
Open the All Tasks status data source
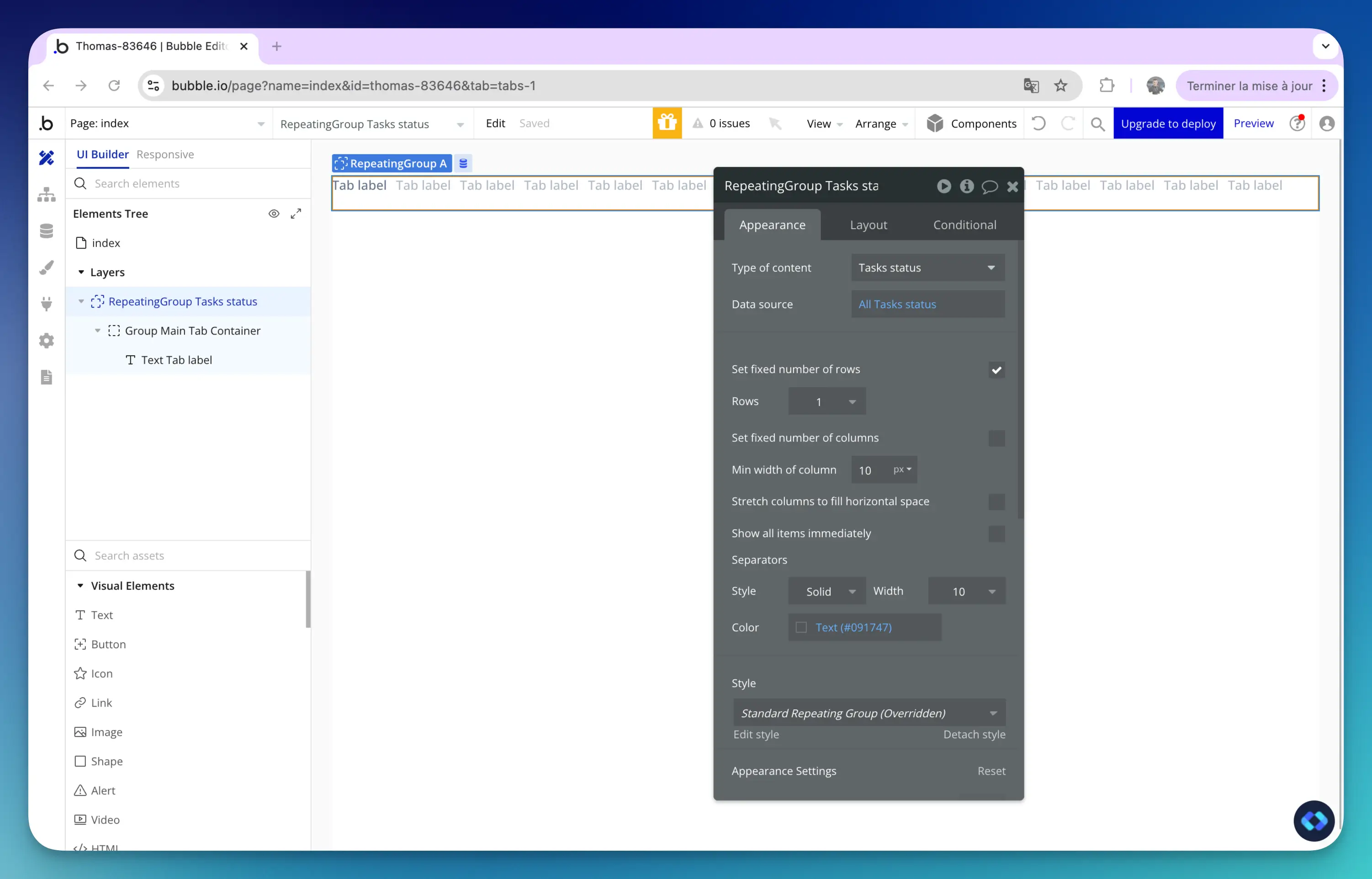[927, 304]
